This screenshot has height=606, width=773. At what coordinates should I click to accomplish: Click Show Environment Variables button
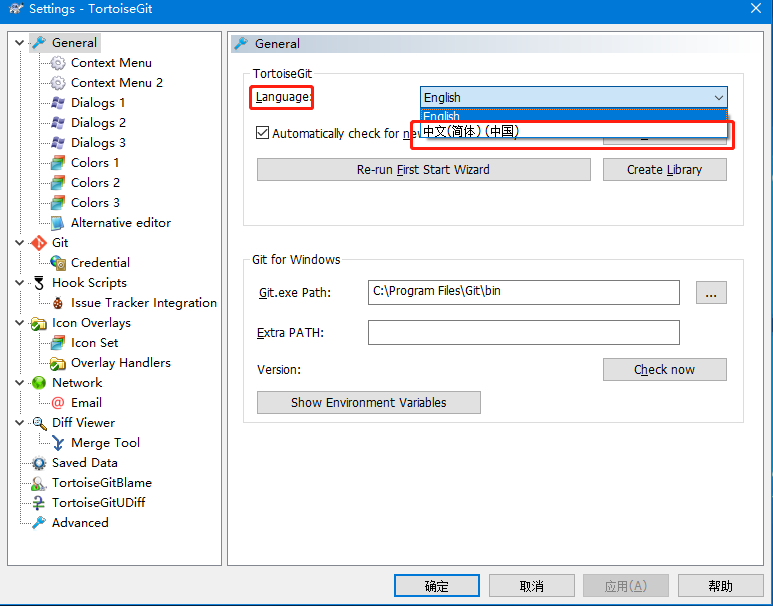369,402
